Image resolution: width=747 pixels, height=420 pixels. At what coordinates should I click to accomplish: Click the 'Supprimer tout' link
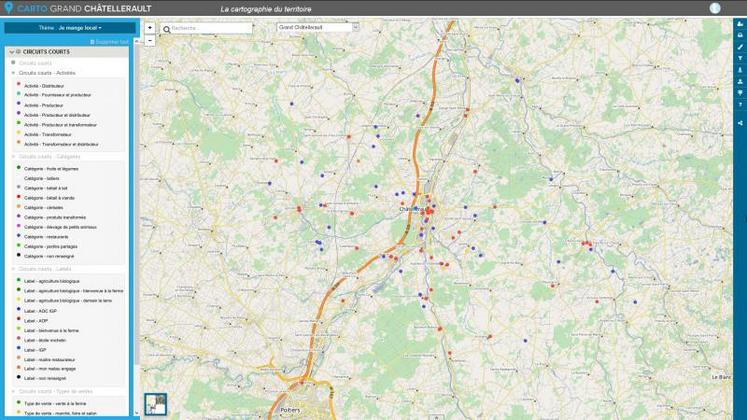tap(110, 42)
